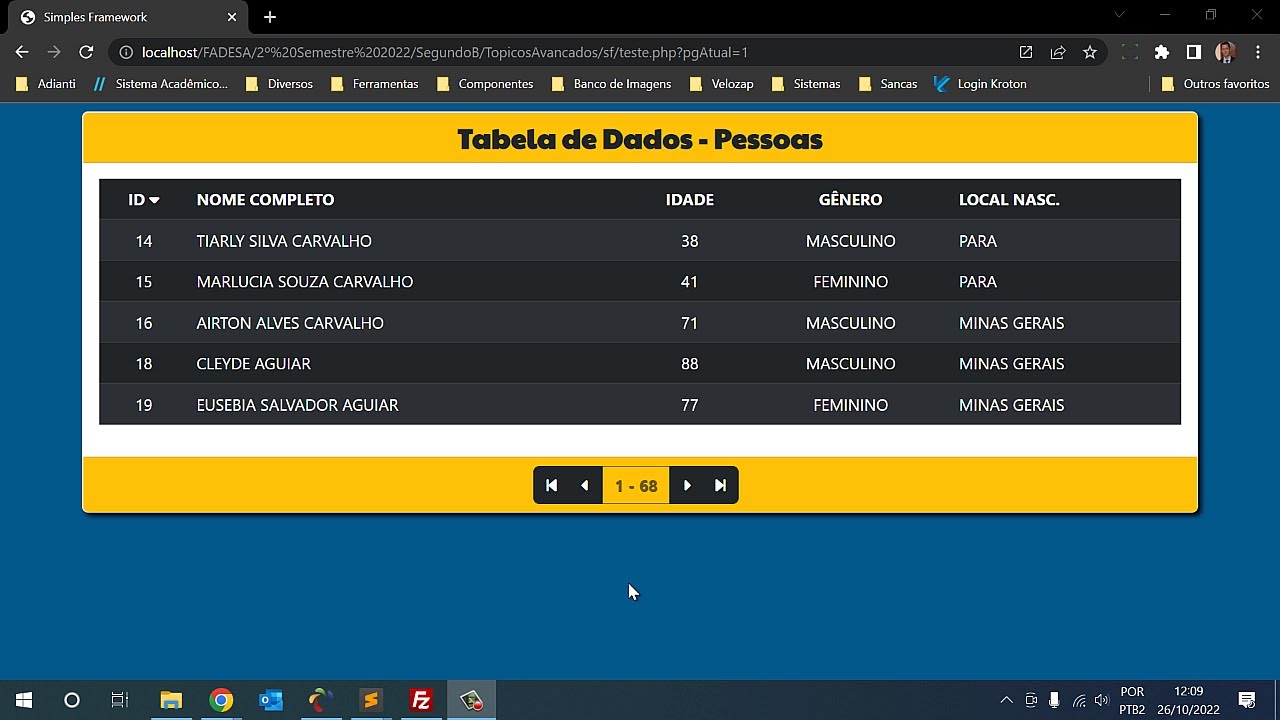Open Outlook from taskbar
This screenshot has width=1280, height=720.
tap(271, 700)
